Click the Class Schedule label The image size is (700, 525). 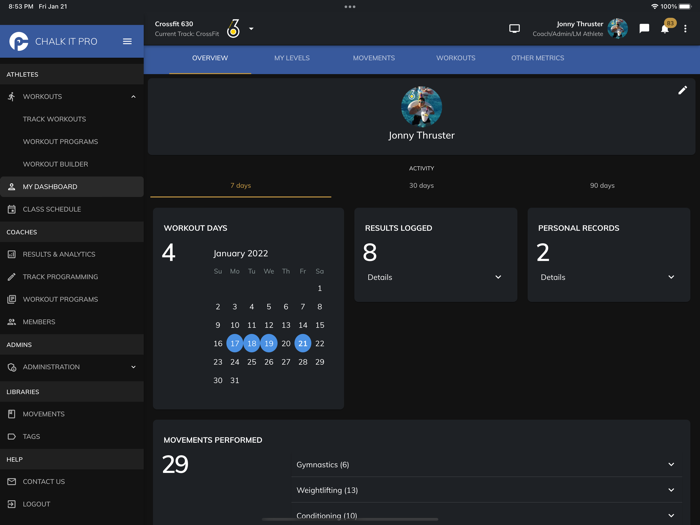pos(52,209)
